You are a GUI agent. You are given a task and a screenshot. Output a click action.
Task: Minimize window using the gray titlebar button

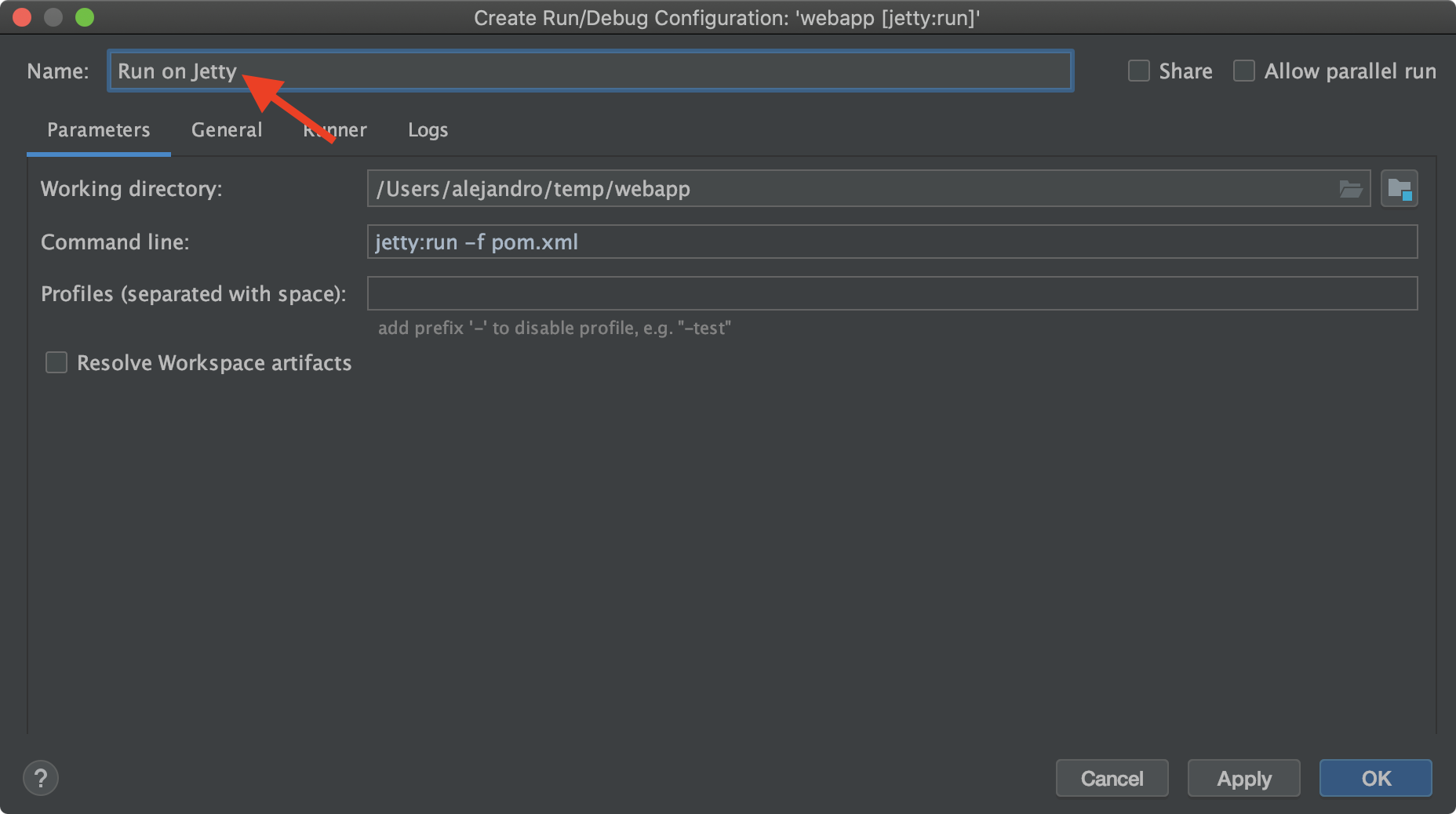pyautogui.click(x=53, y=17)
